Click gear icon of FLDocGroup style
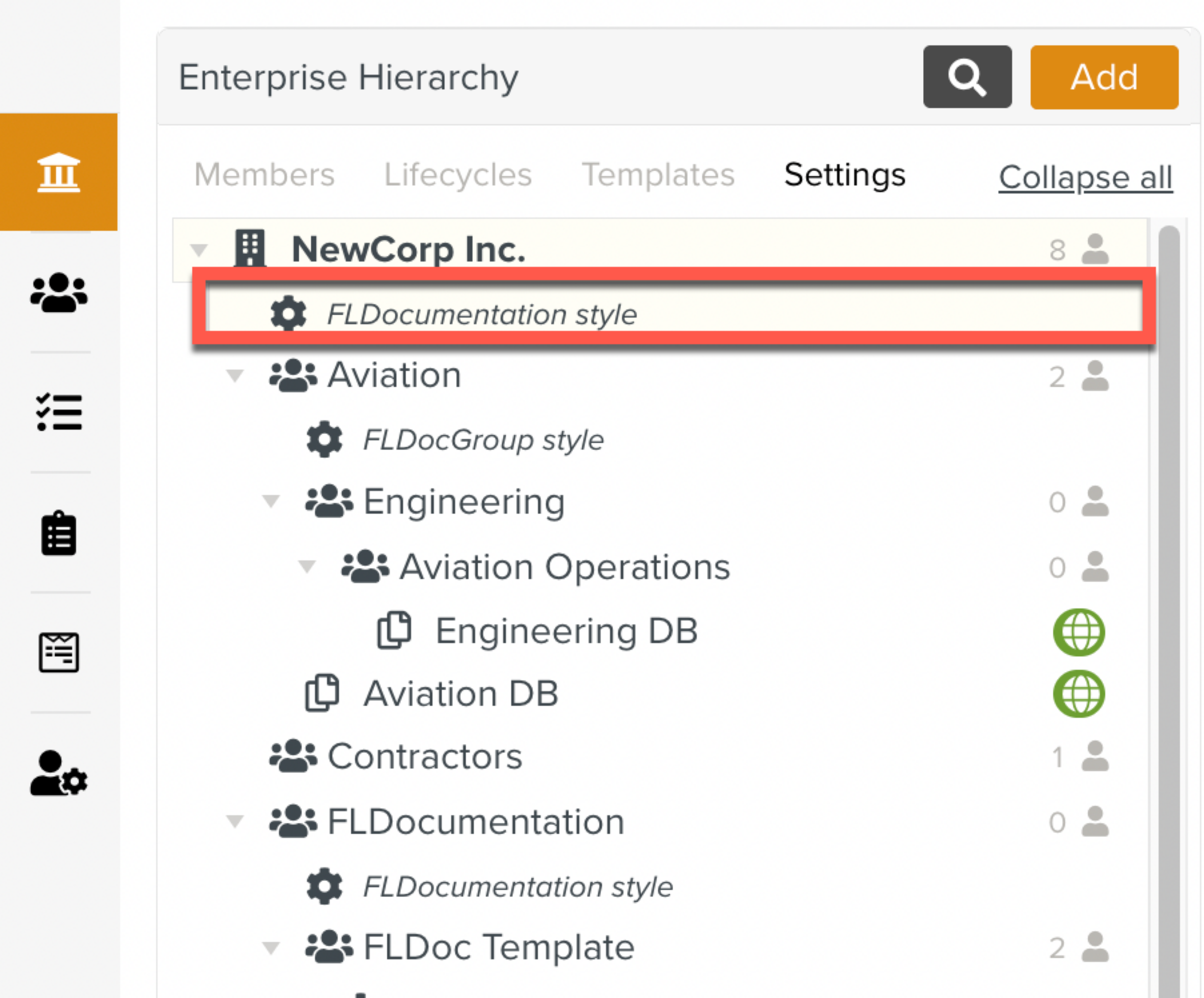The height and width of the screenshot is (998, 1204). (324, 440)
